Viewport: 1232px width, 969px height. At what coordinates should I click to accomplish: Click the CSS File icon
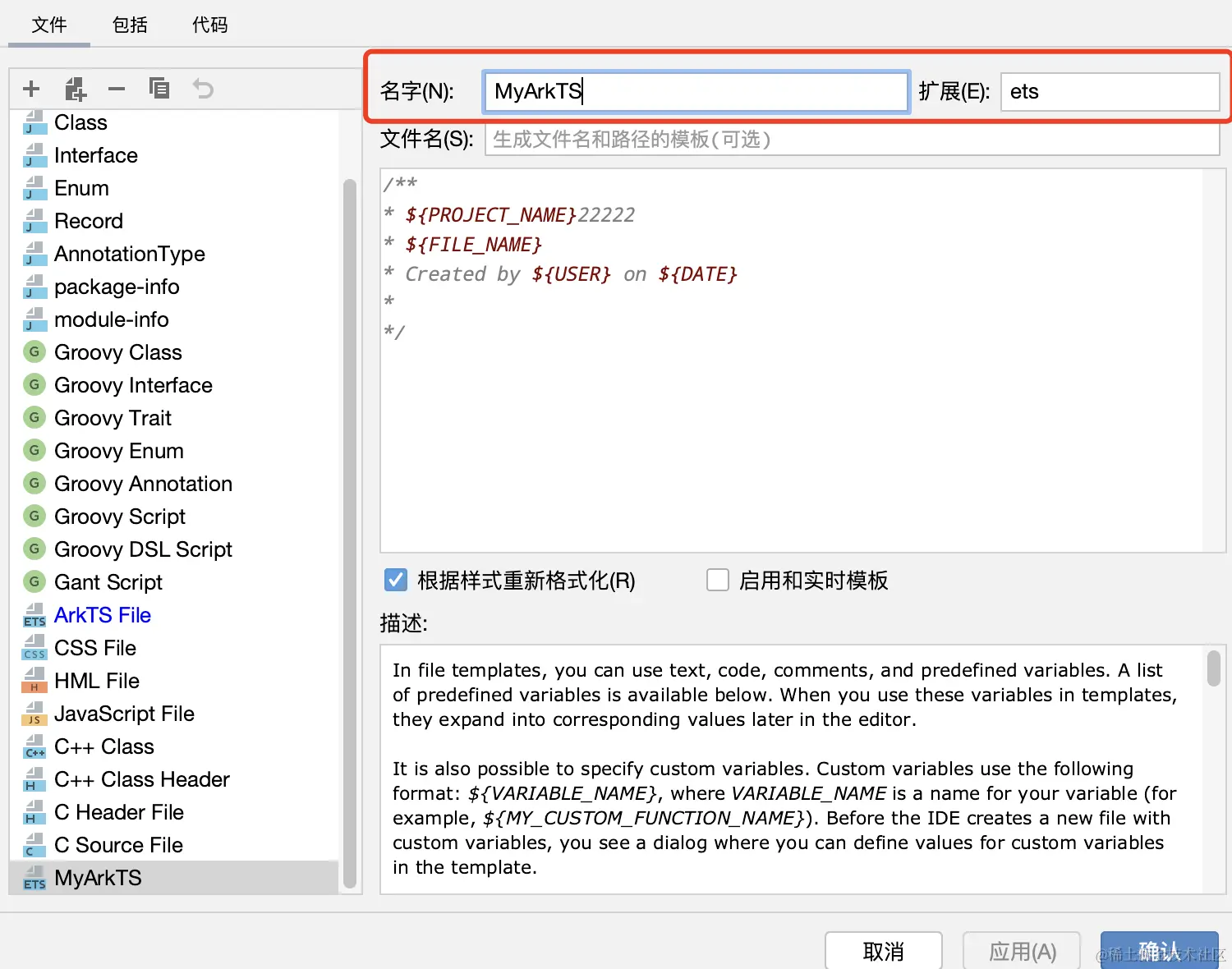pyautogui.click(x=34, y=648)
